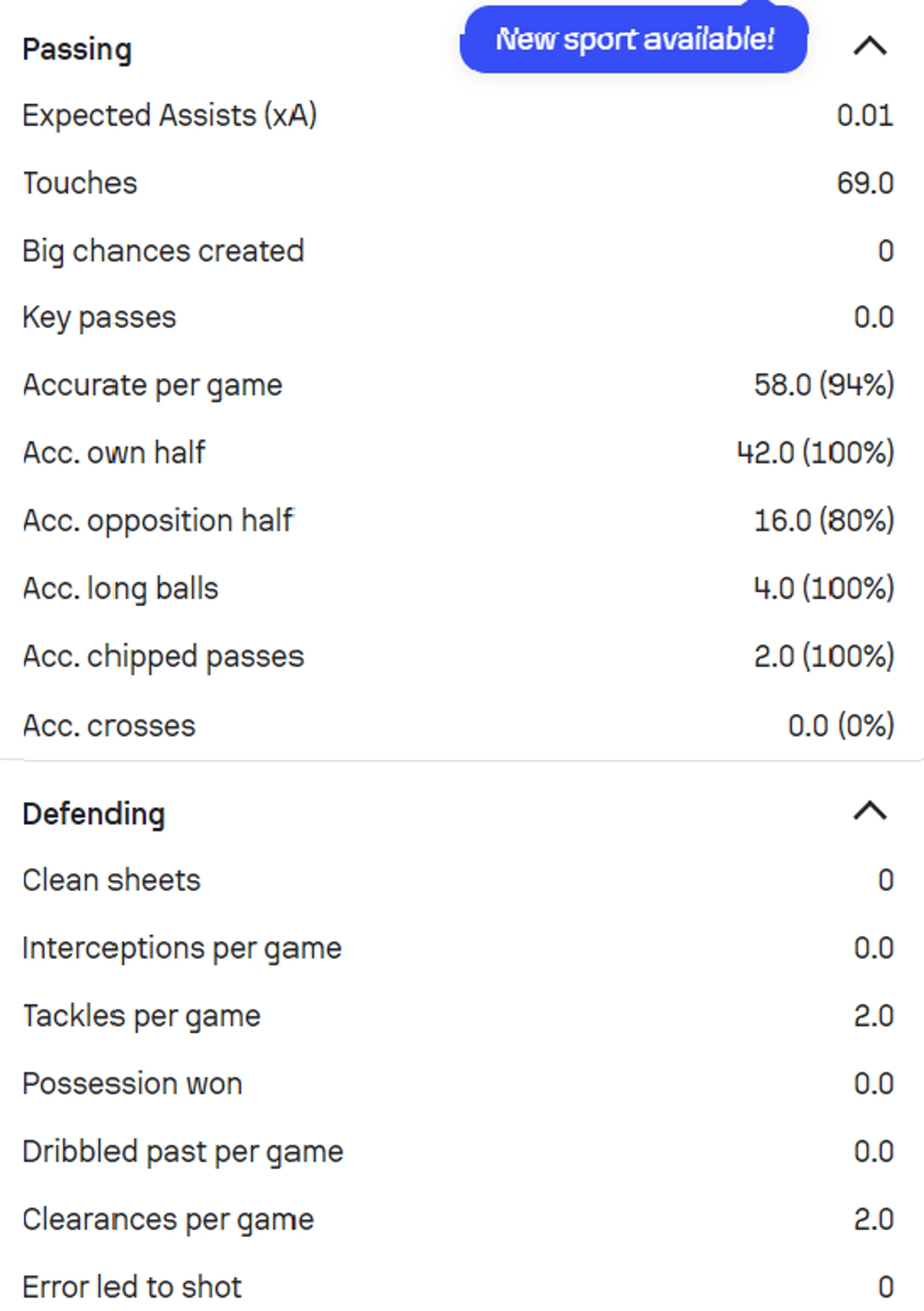Click the Acc. crosses value 0.0 (0%)
The height and width of the screenshot is (1311, 924).
840,725
